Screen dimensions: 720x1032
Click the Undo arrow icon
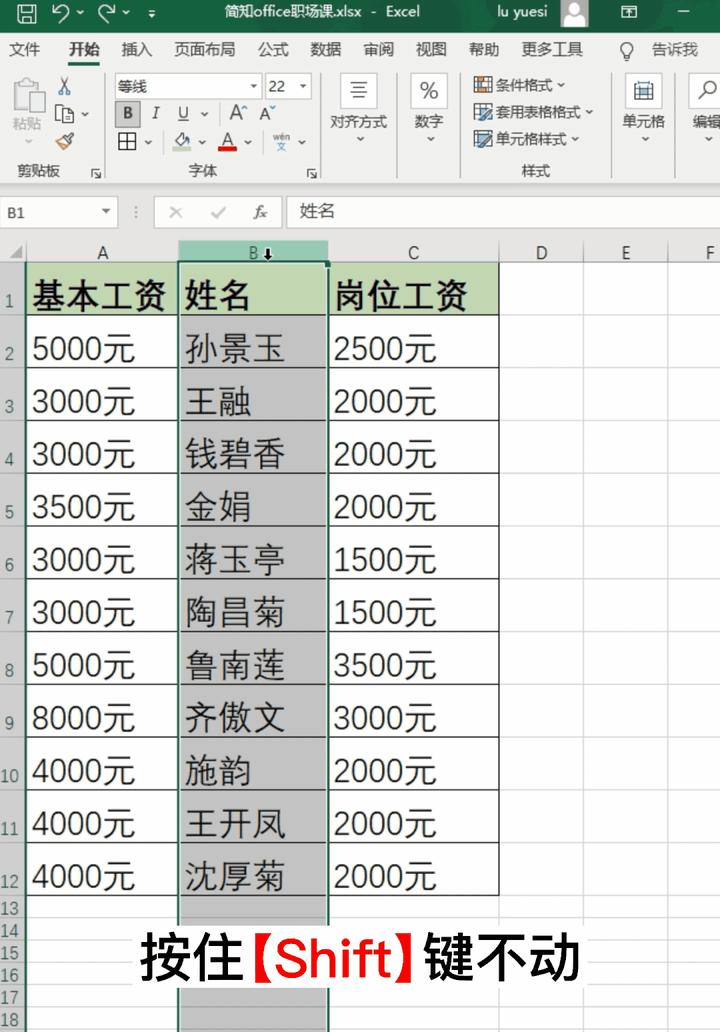[x=61, y=13]
